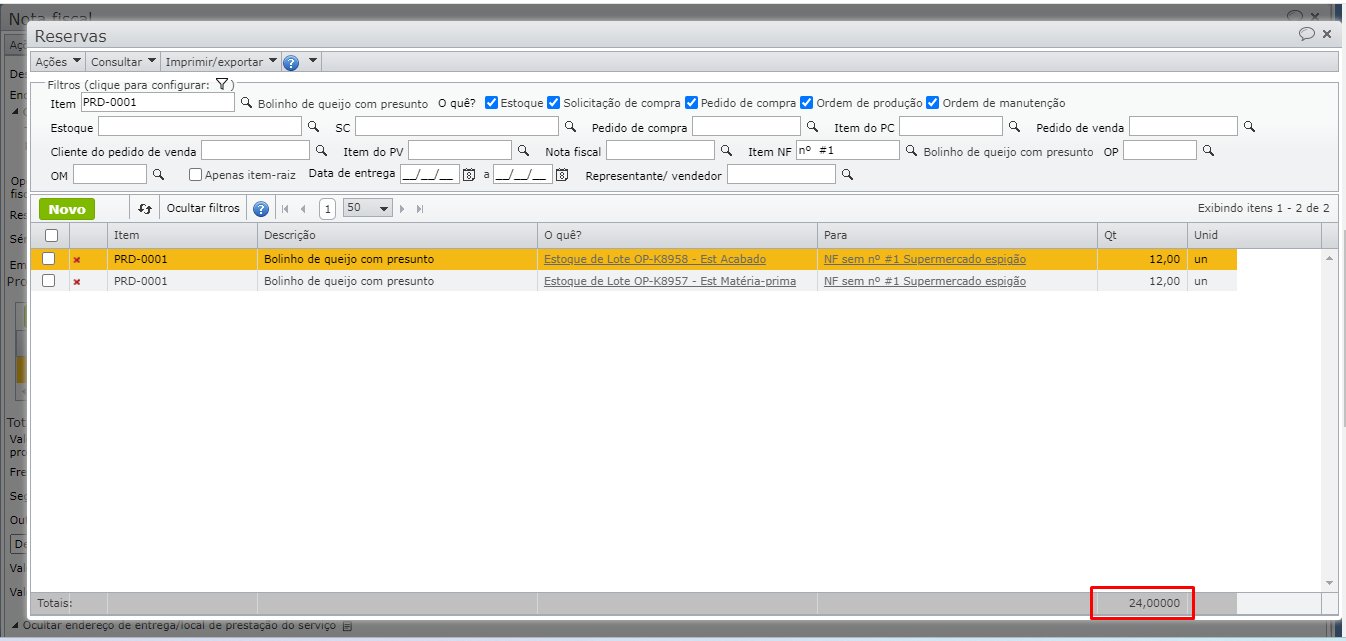Uncheck the Ordem de produção checkbox
The image size is (1346, 641).
(x=807, y=102)
